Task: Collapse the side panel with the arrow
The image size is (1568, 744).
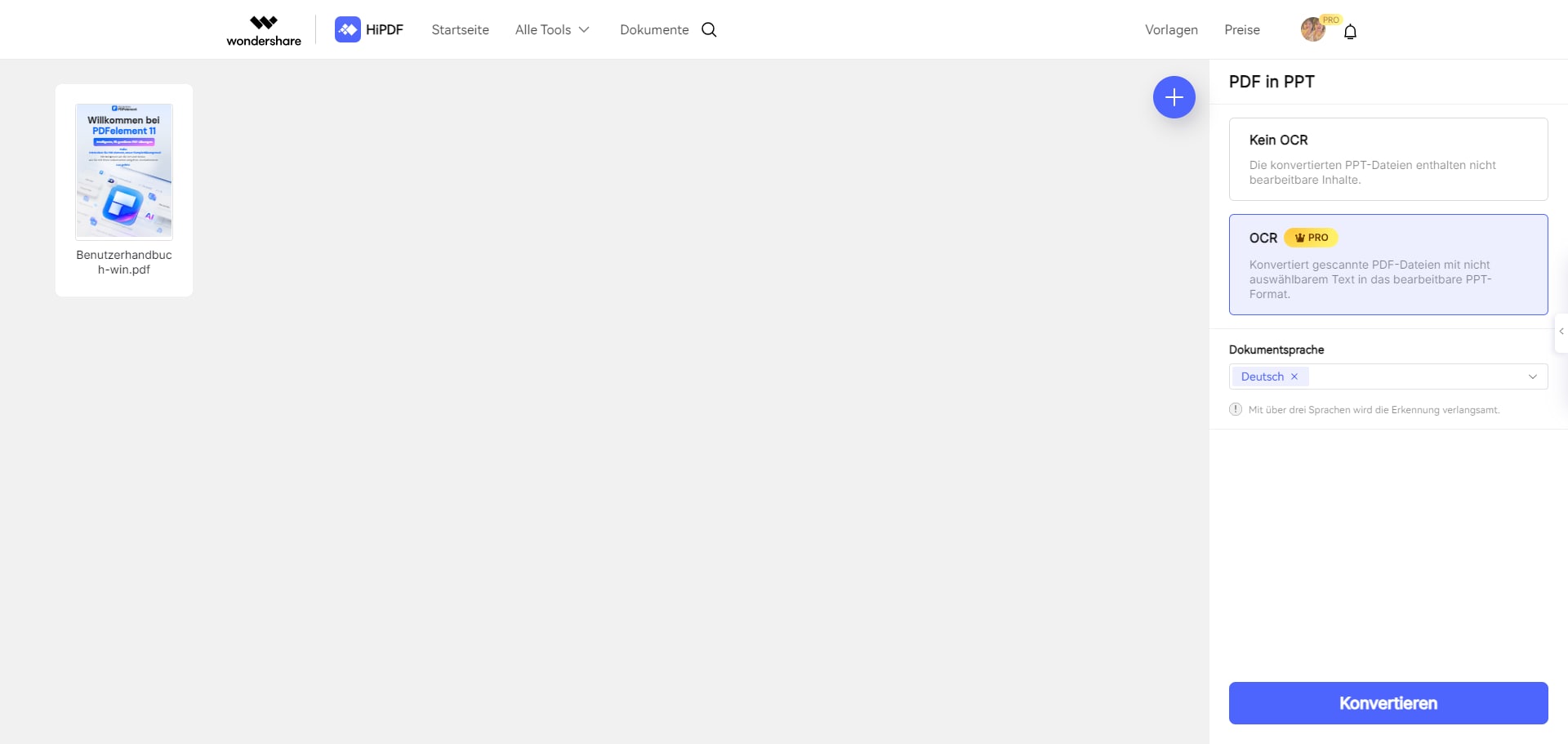Action: tap(1561, 332)
